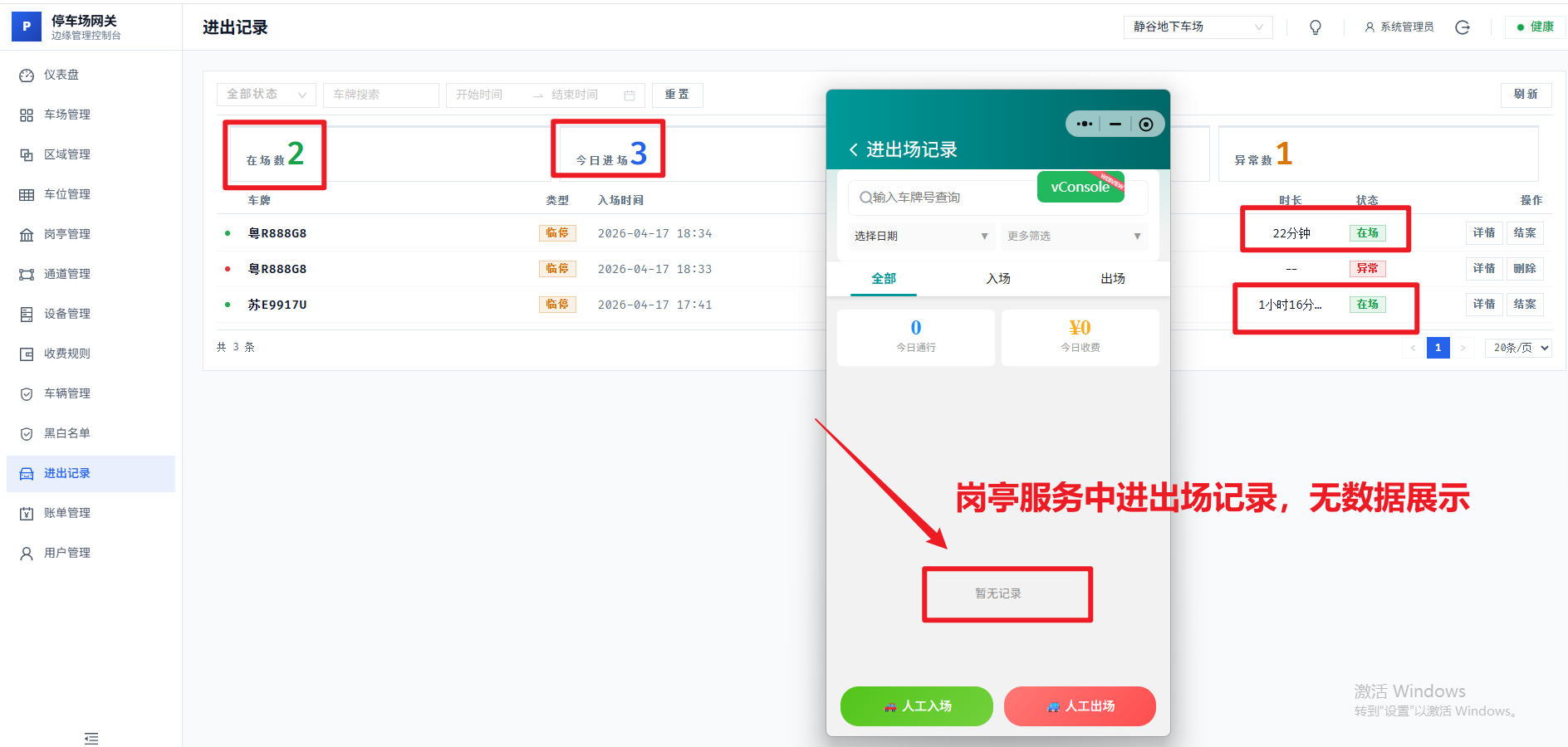Viewport: 1568px width, 747px height.
Task: Expand the 全部状态 status filter
Action: click(266, 95)
